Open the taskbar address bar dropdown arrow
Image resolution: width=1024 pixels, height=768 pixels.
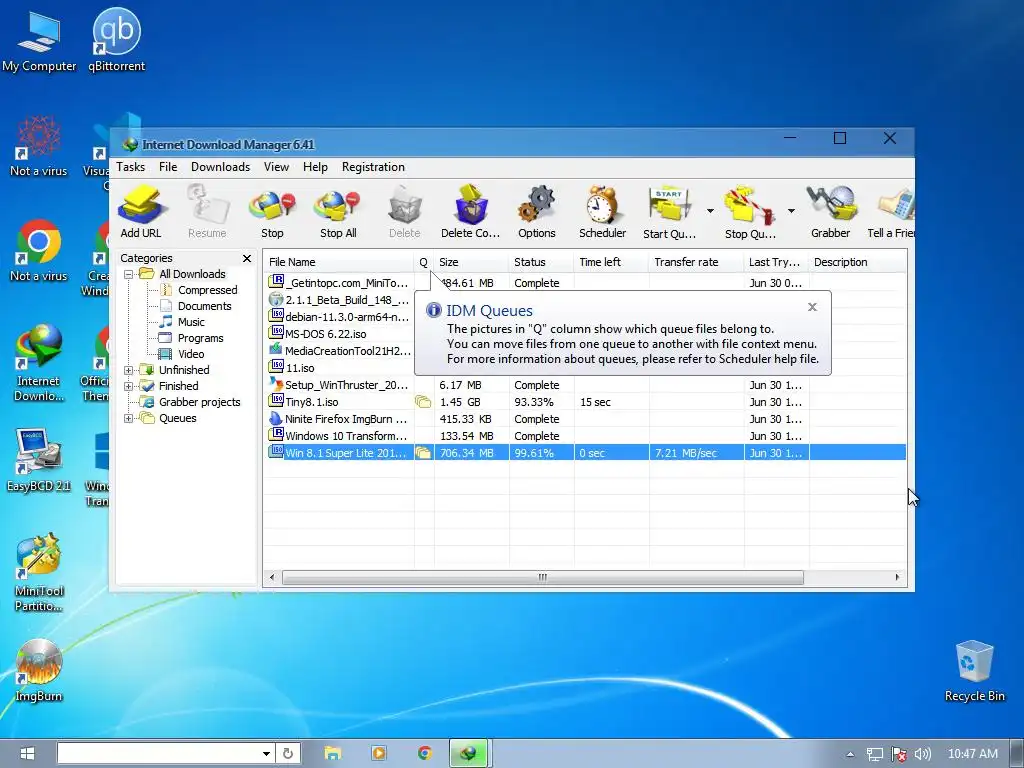(x=266, y=754)
